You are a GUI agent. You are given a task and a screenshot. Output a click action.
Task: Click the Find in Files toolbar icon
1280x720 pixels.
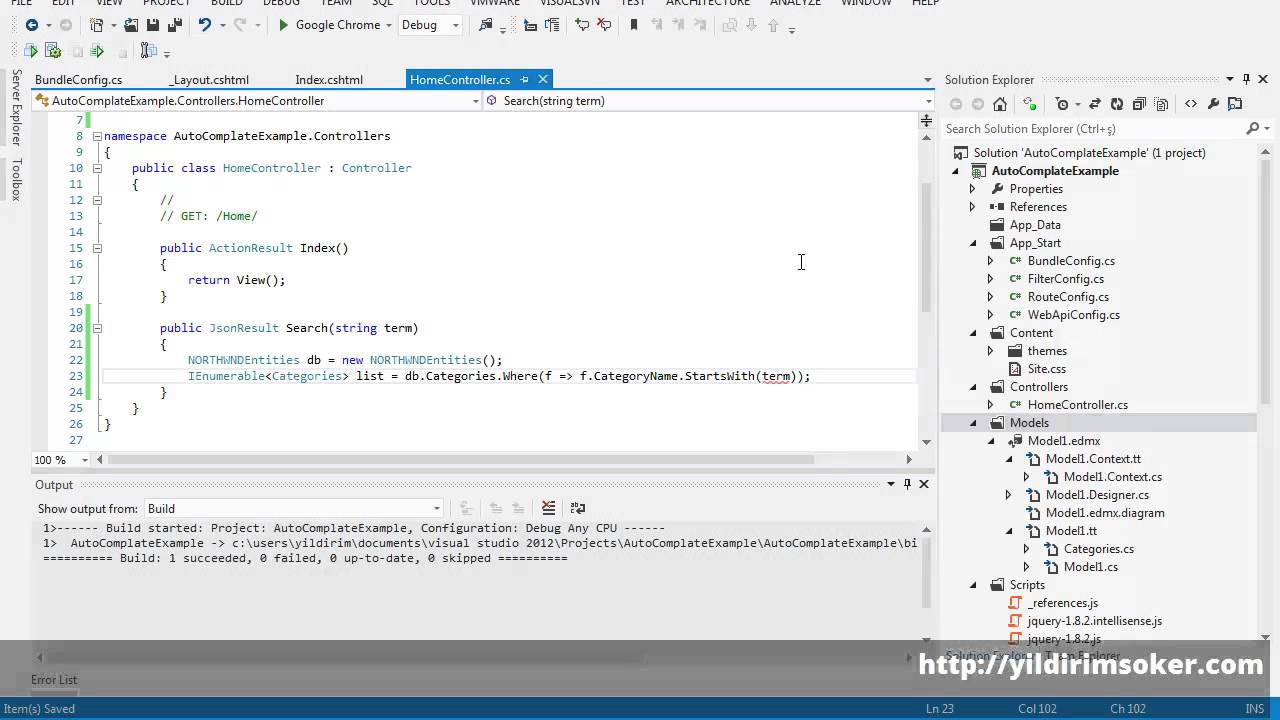point(485,25)
